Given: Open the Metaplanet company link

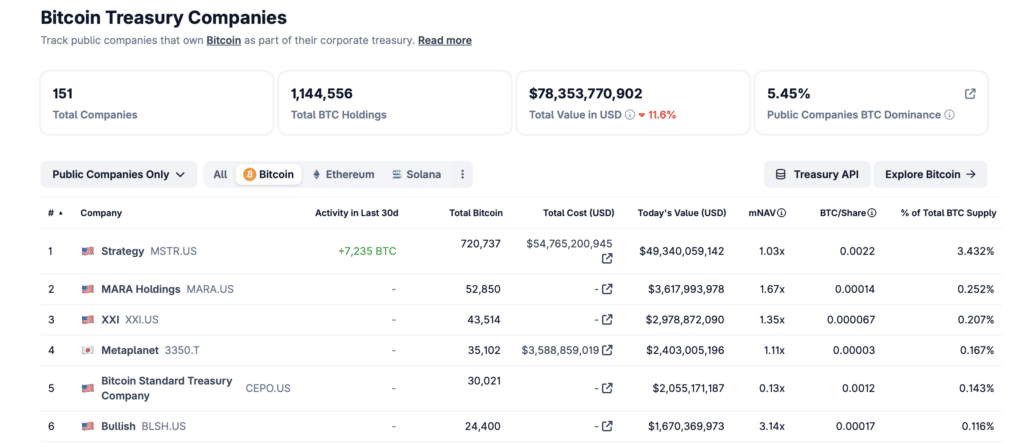Looking at the screenshot, I should [x=130, y=350].
